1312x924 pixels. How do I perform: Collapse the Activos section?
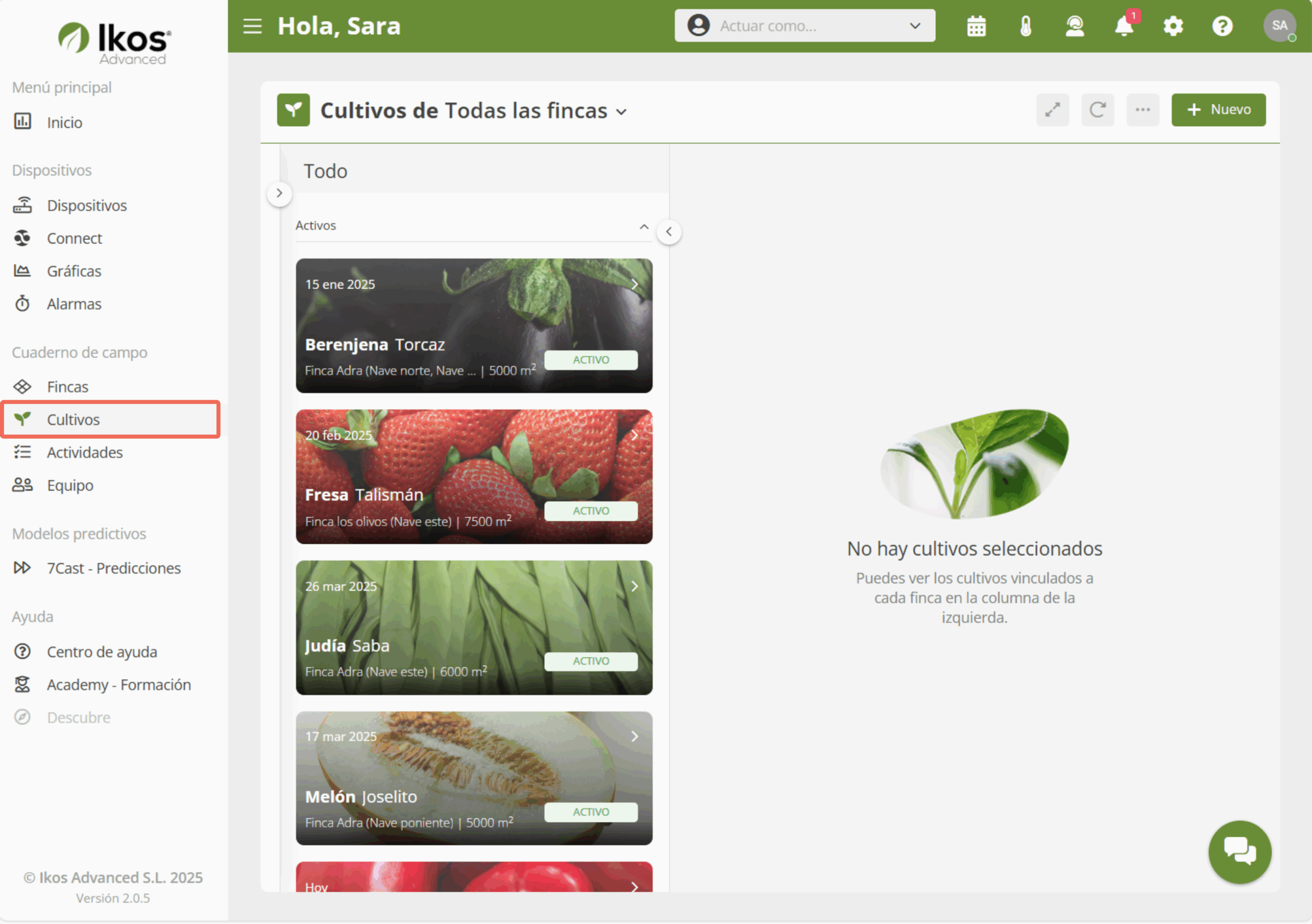(644, 227)
